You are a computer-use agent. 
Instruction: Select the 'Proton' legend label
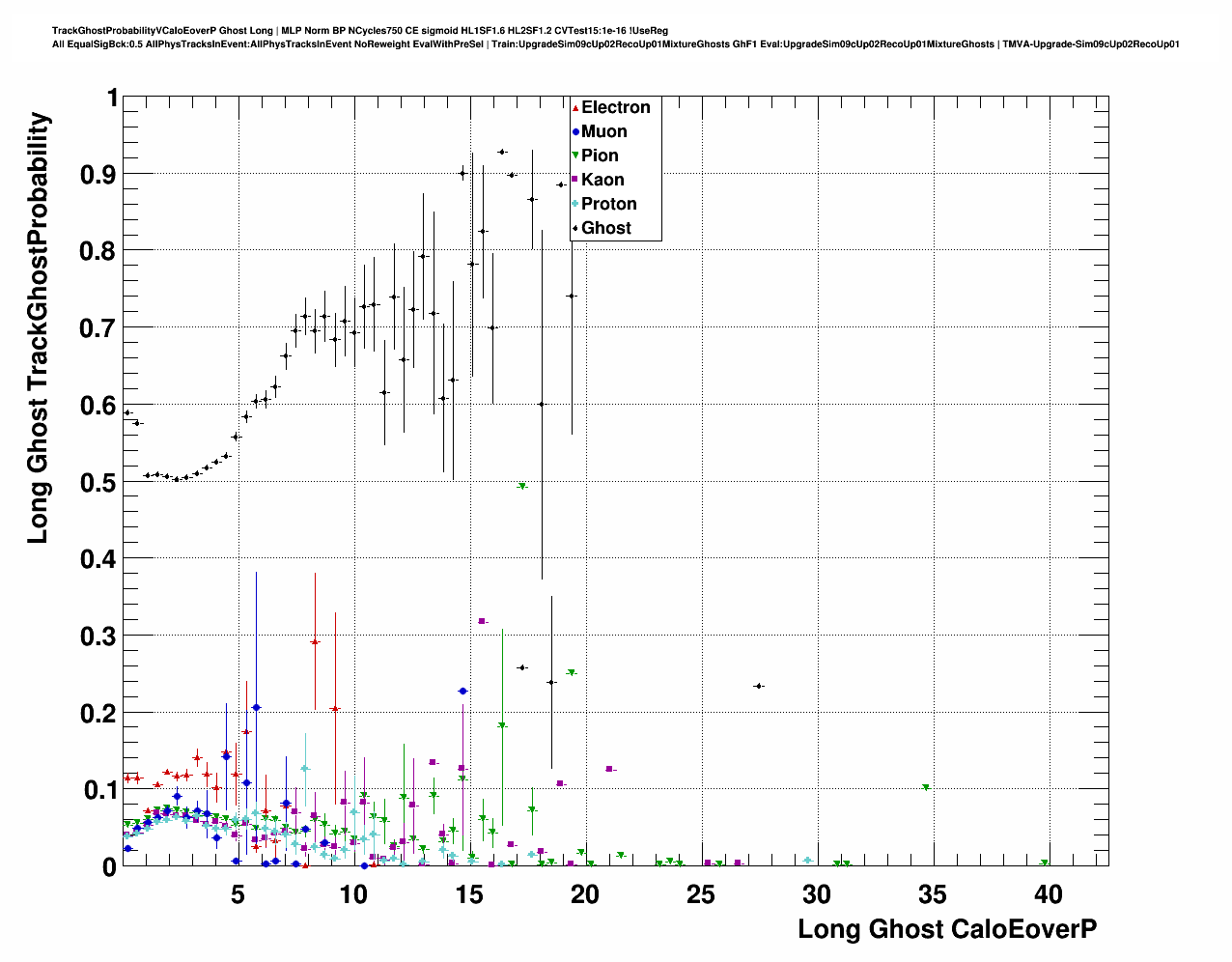point(609,205)
